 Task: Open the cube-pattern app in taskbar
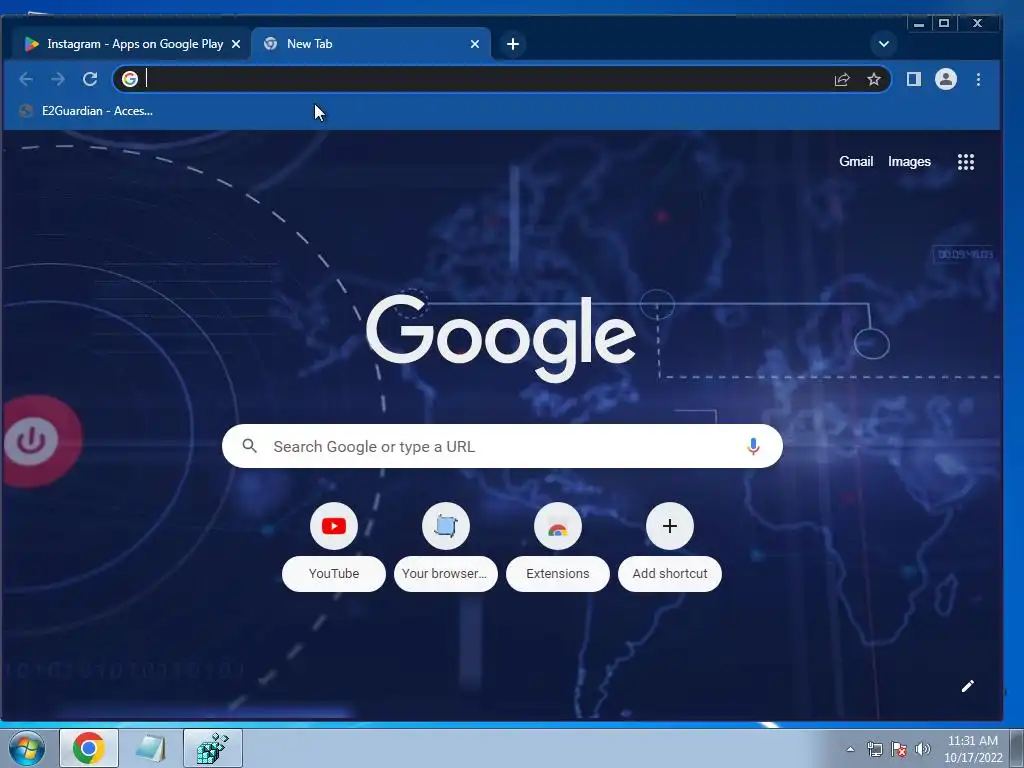(213, 748)
